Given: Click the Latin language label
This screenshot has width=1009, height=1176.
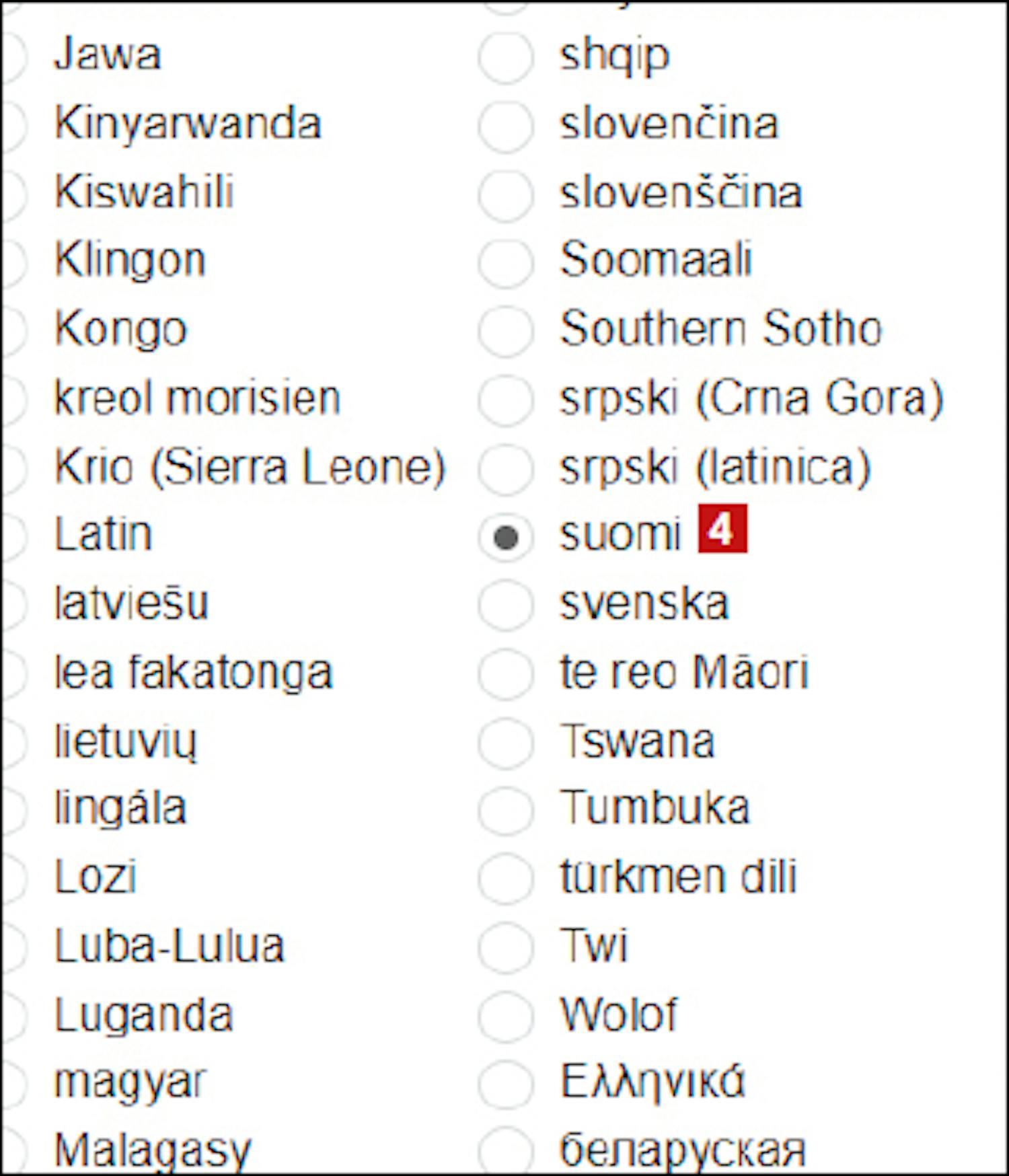Looking at the screenshot, I should tap(104, 534).
